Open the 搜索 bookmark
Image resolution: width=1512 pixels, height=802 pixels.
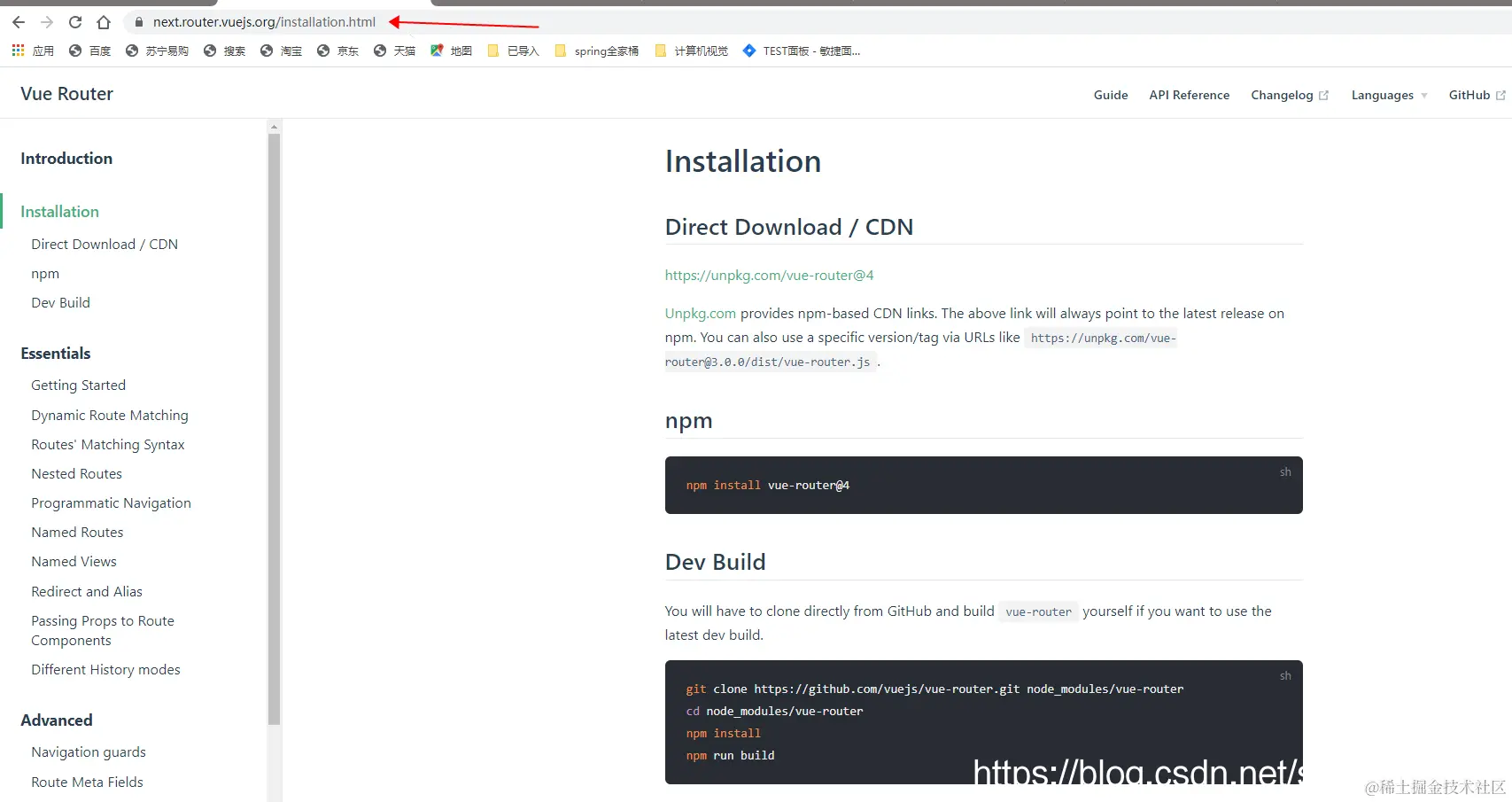click(225, 51)
